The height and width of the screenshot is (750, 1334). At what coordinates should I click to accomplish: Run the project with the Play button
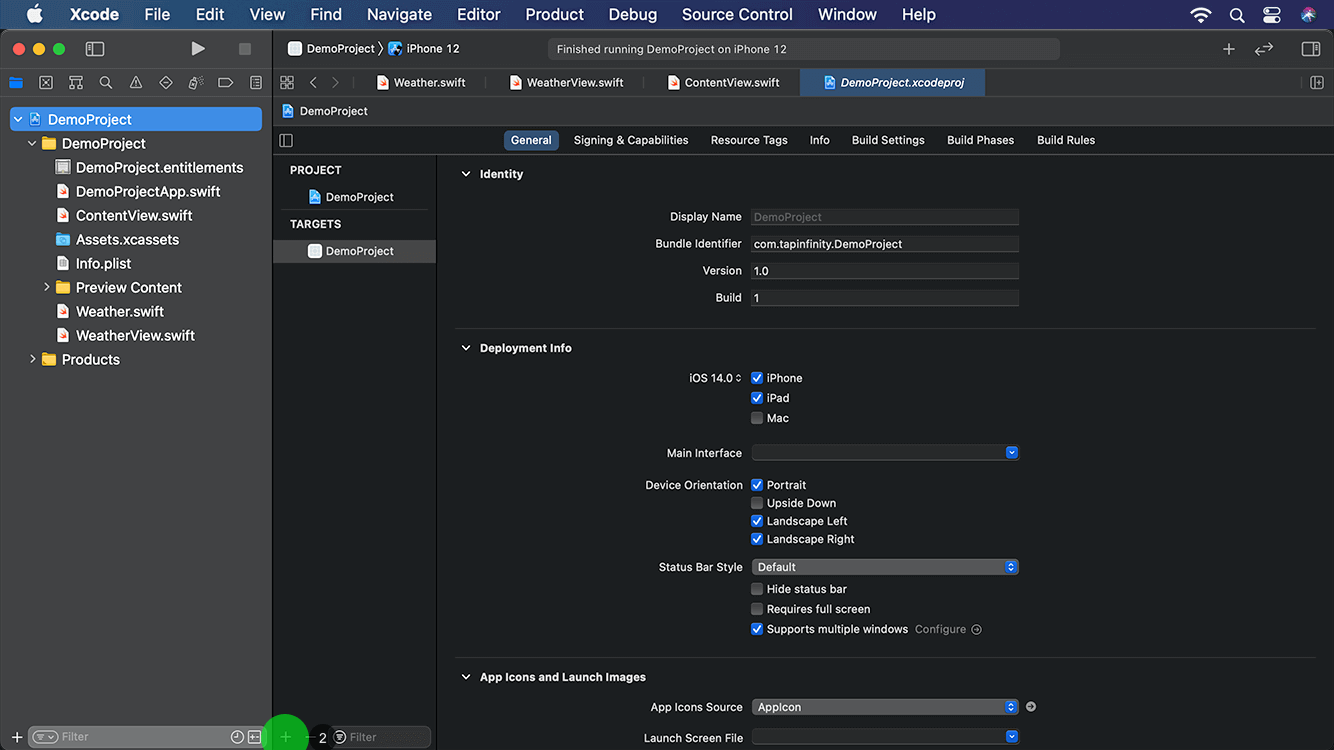(198, 48)
